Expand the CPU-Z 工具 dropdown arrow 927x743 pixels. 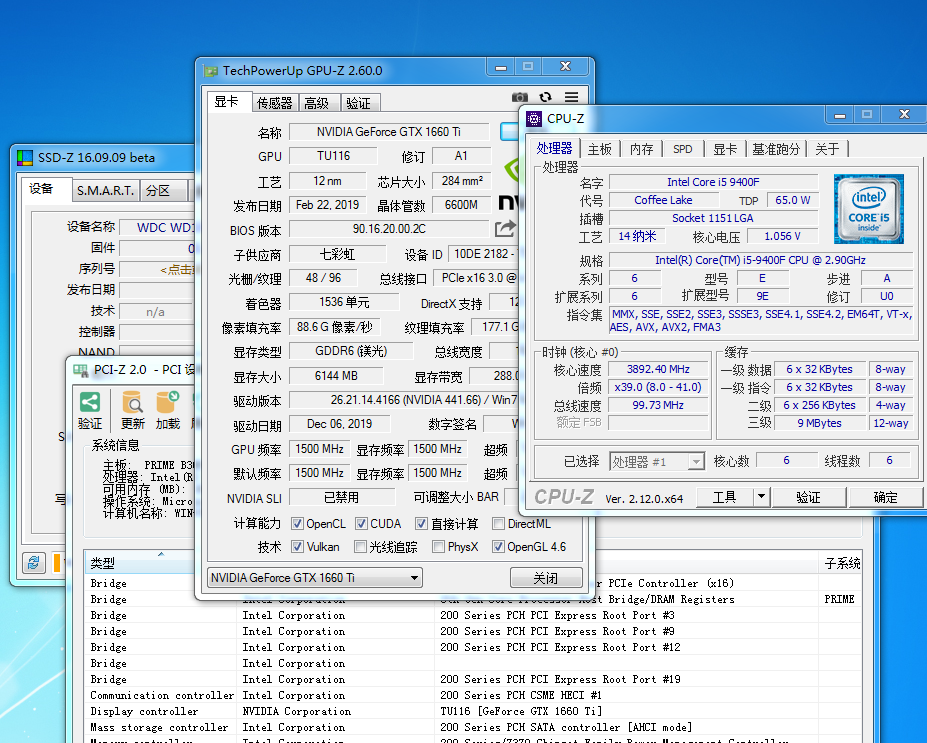pyautogui.click(x=761, y=497)
